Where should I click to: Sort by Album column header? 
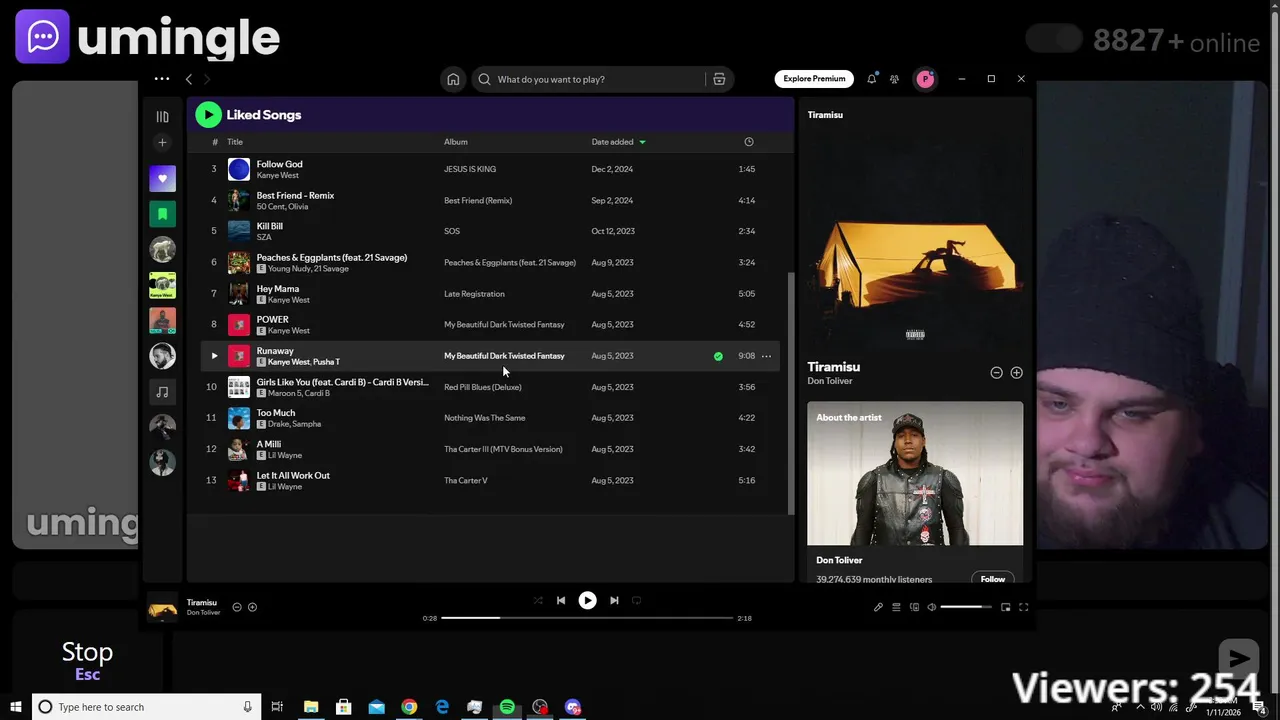pyautogui.click(x=456, y=142)
